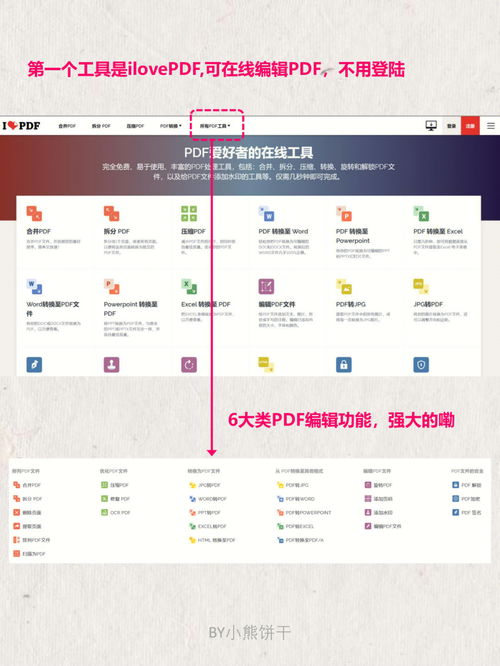Click the purple stamp watermark tool icon

click(x=111, y=364)
